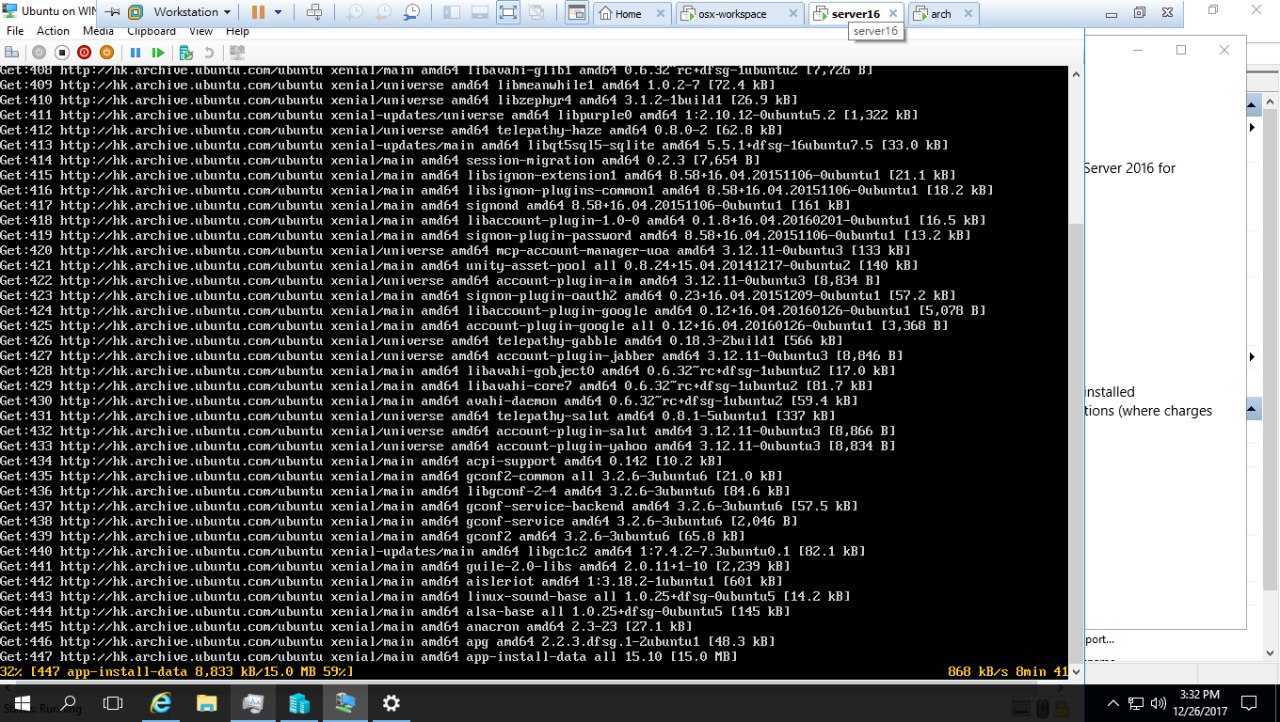
Task: Create a Hyper-V checkpoint
Action: point(186,52)
